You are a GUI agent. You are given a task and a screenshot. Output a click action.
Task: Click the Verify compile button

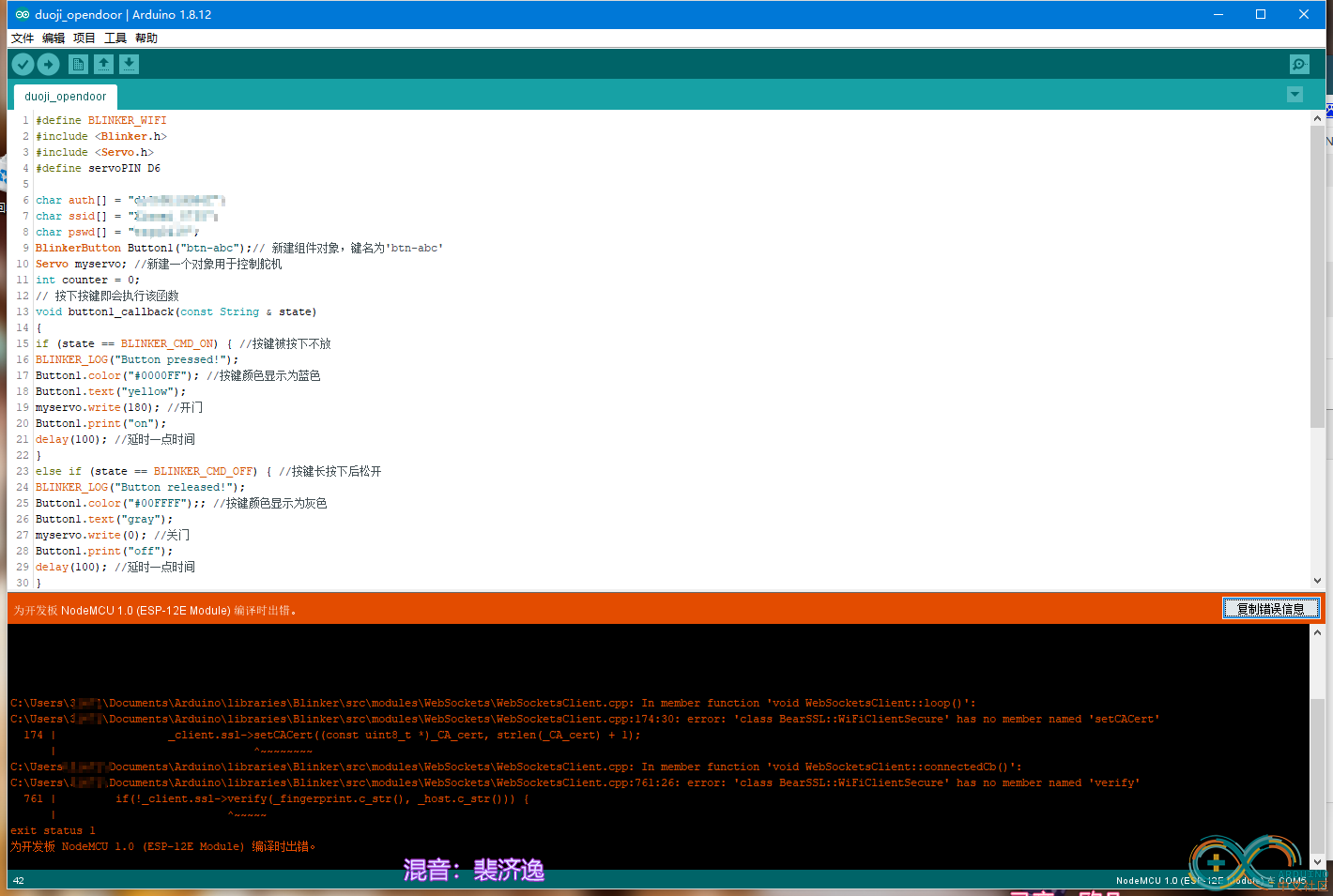point(23,64)
